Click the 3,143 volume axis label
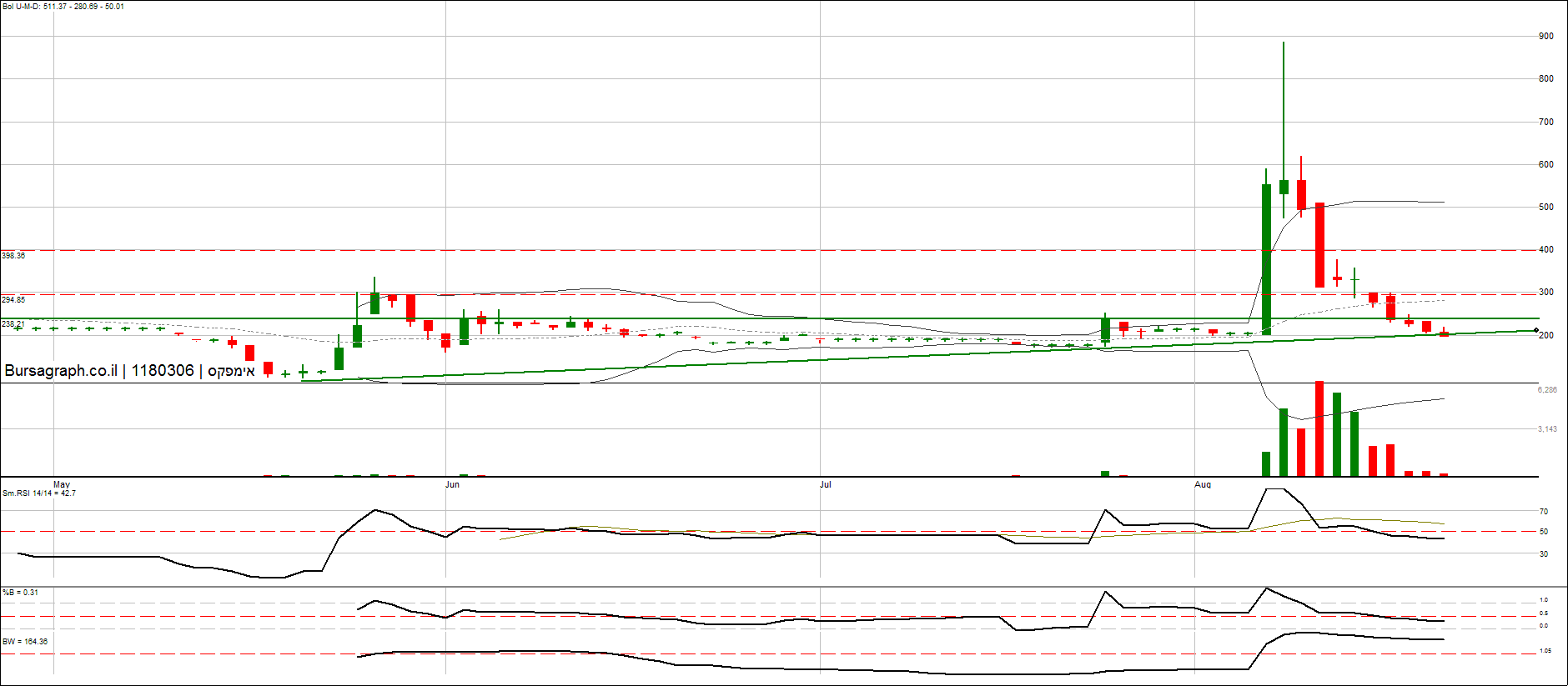1568x686 pixels. (x=1547, y=429)
